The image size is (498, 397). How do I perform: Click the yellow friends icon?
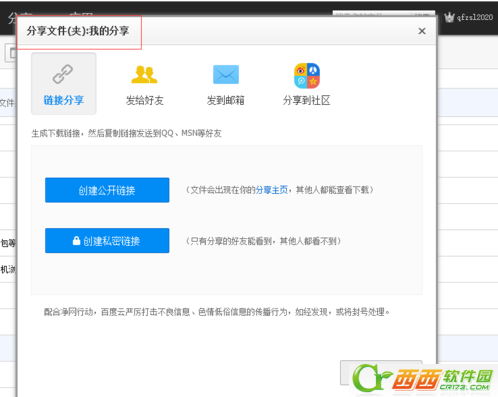144,74
